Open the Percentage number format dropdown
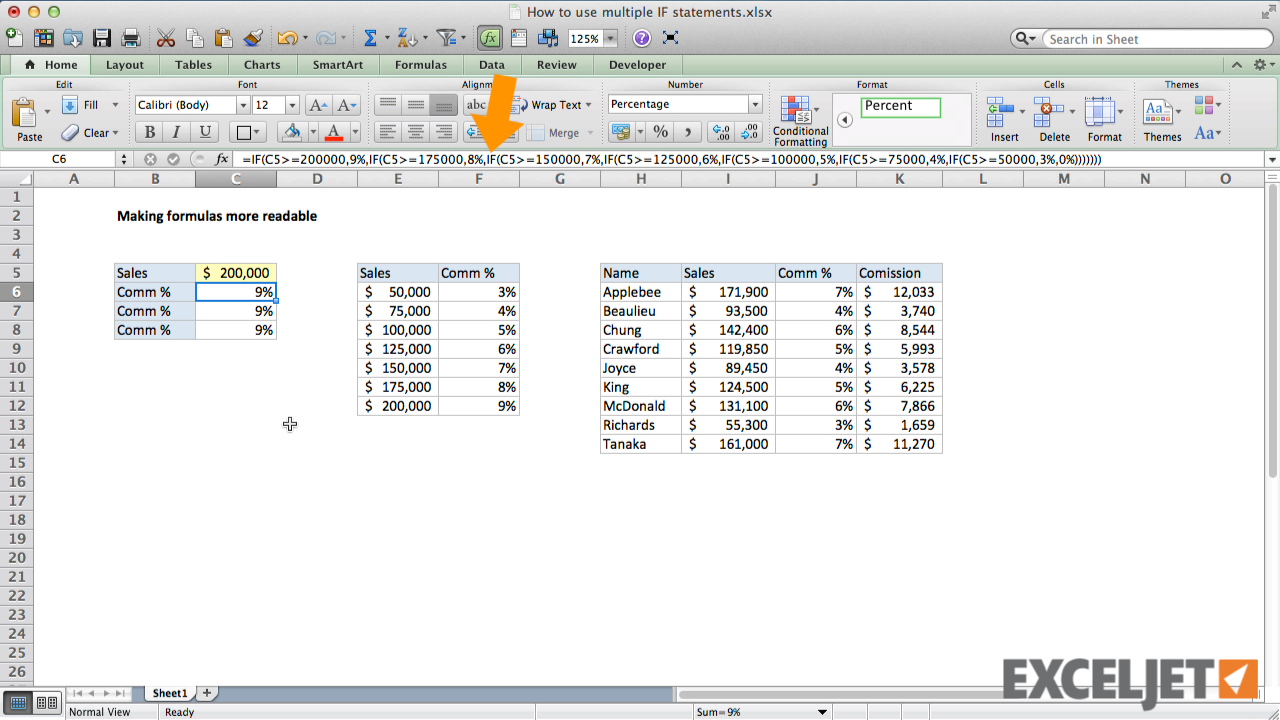The width and height of the screenshot is (1280, 720). [755, 104]
